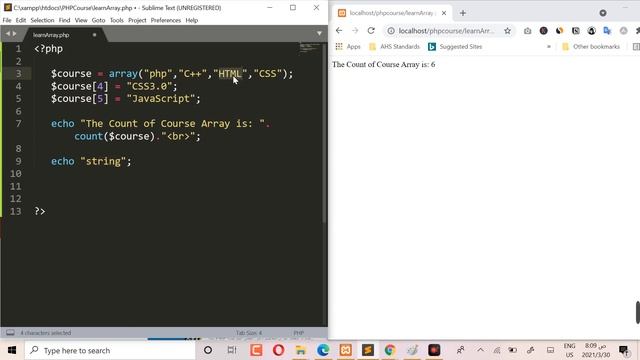
Task: Click the browser address bar URL
Action: [447, 31]
